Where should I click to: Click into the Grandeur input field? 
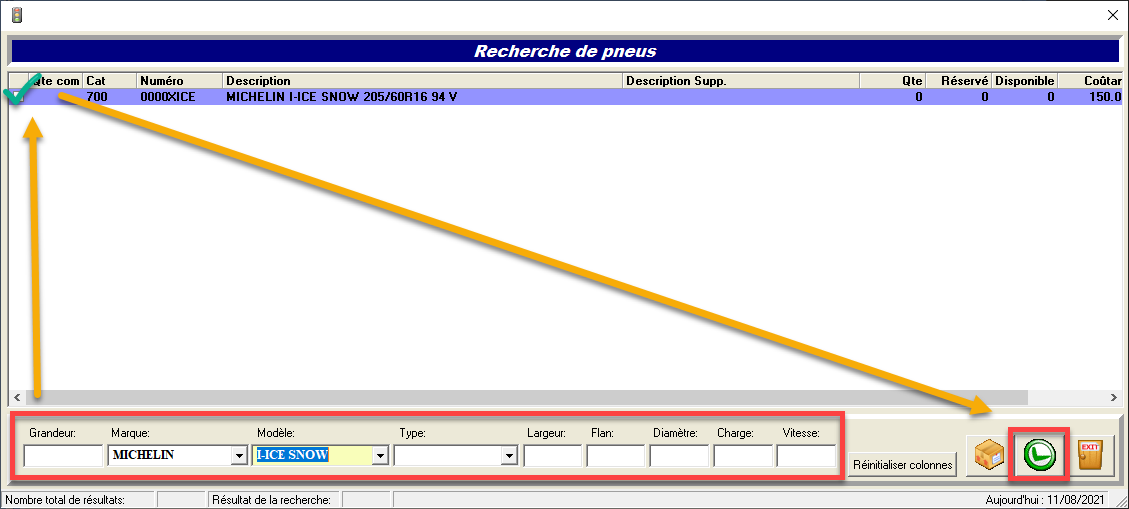(x=63, y=456)
